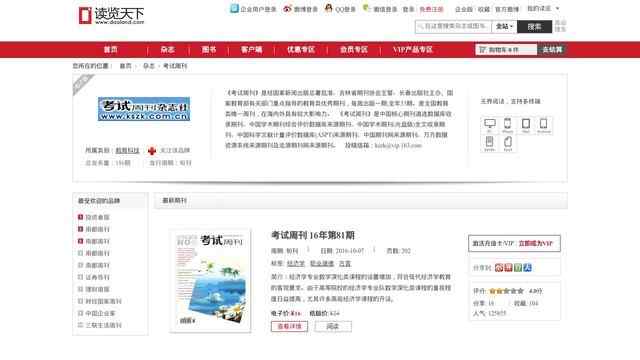Click the star rating row
640x360 pixels.
click(506, 291)
